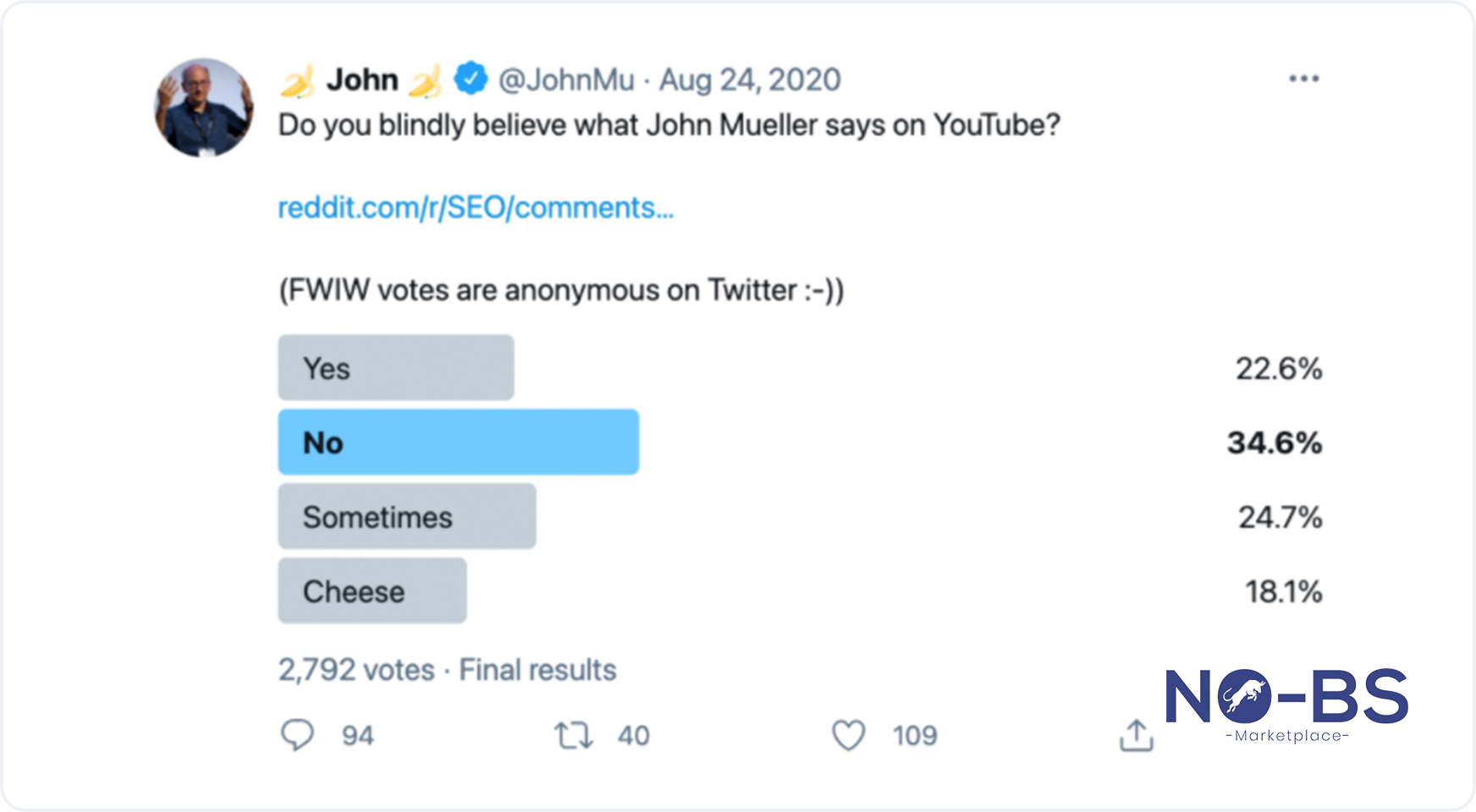This screenshot has width=1476, height=812.
Task: Like the tweet with heart icon
Action: (849, 735)
